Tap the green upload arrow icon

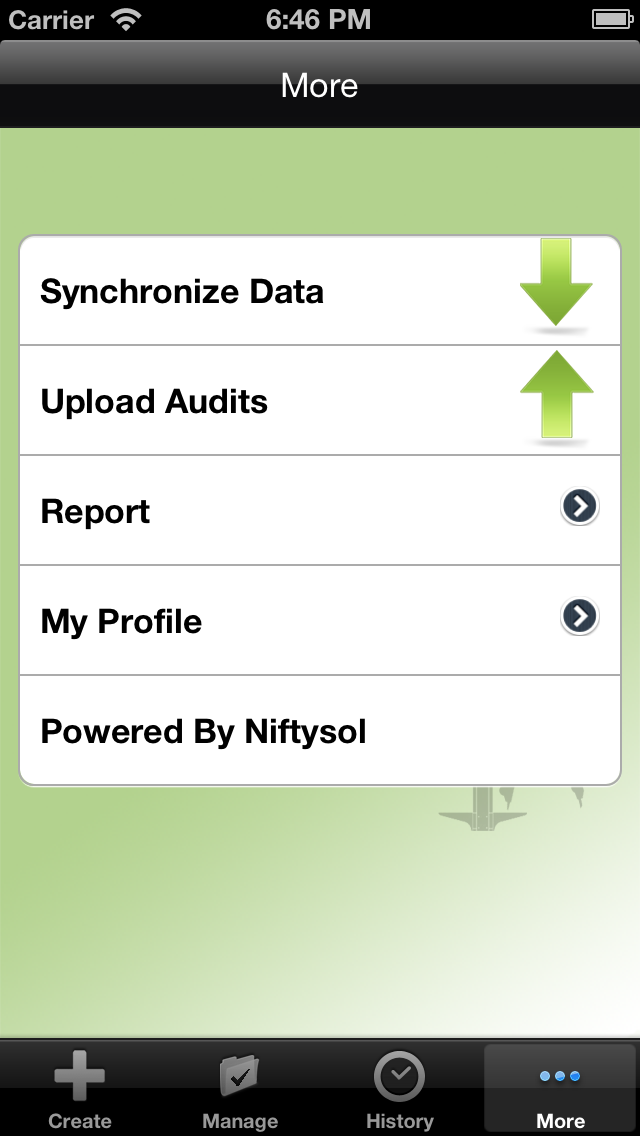click(556, 396)
